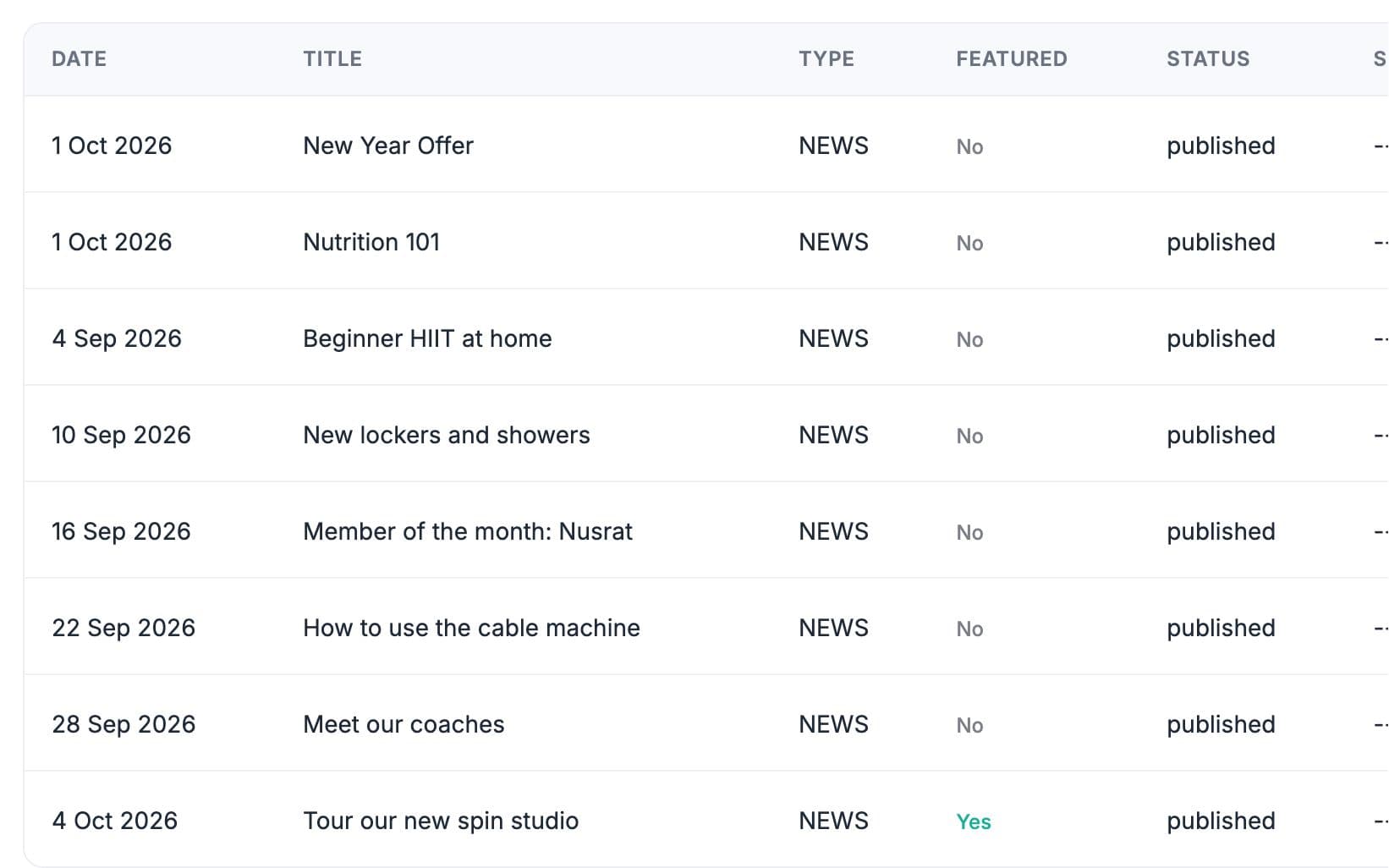This screenshot has height=868, width=1389.
Task: Select 'How to use the cable machine'
Action: click(472, 628)
